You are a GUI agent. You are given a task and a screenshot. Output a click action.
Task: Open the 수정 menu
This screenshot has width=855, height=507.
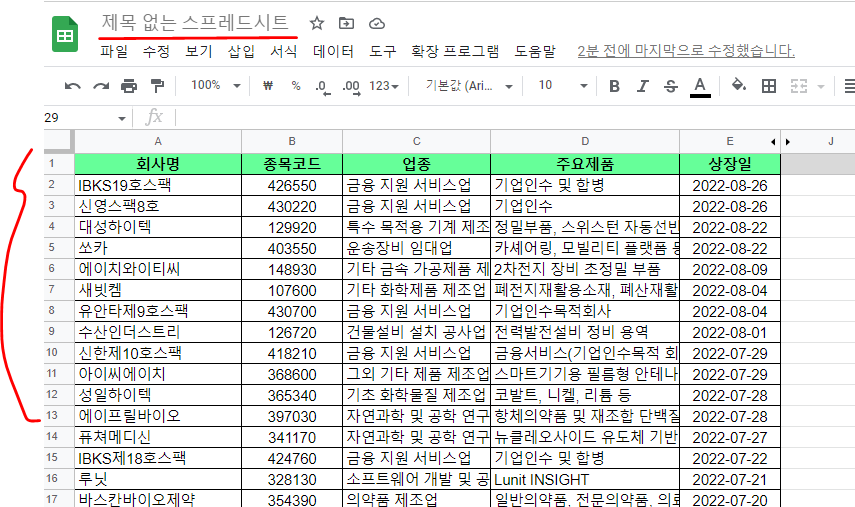pyautogui.click(x=156, y=51)
